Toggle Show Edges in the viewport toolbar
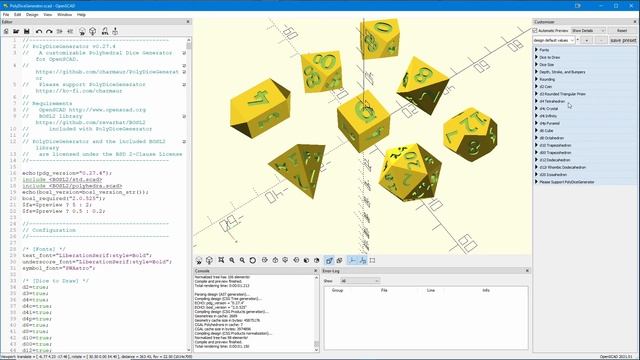Viewport: 640px width, 360px height. pos(373,260)
